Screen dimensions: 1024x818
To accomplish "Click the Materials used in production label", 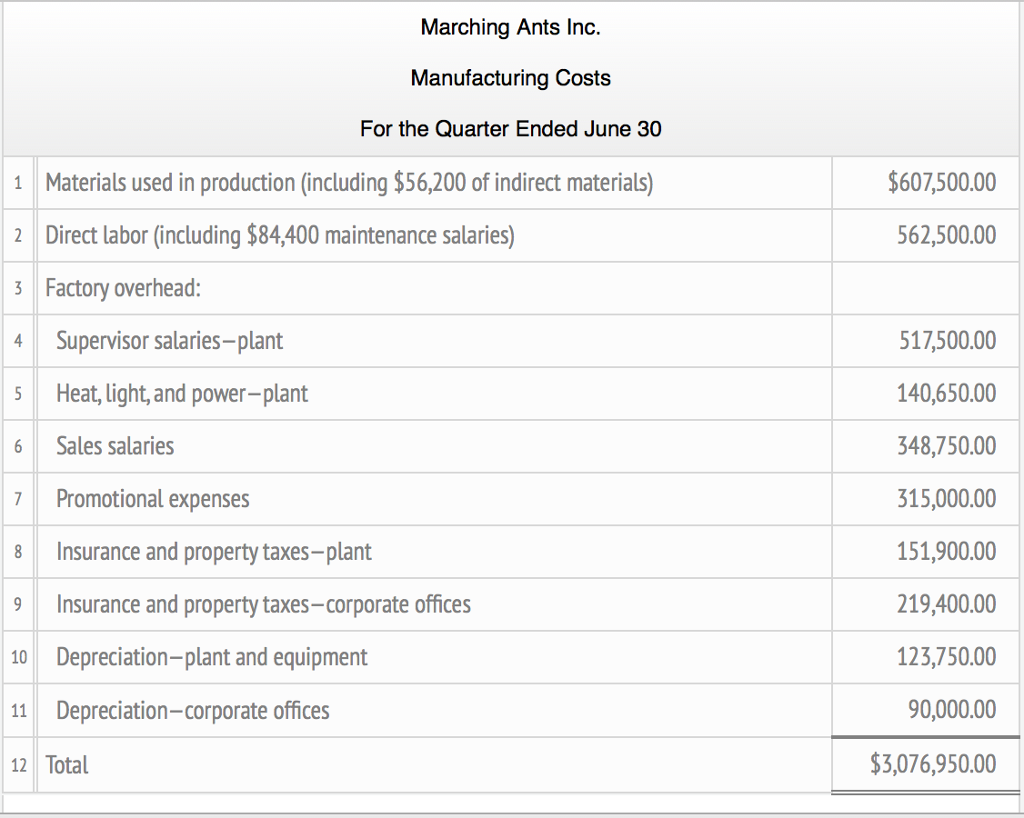I will pyautogui.click(x=349, y=183).
